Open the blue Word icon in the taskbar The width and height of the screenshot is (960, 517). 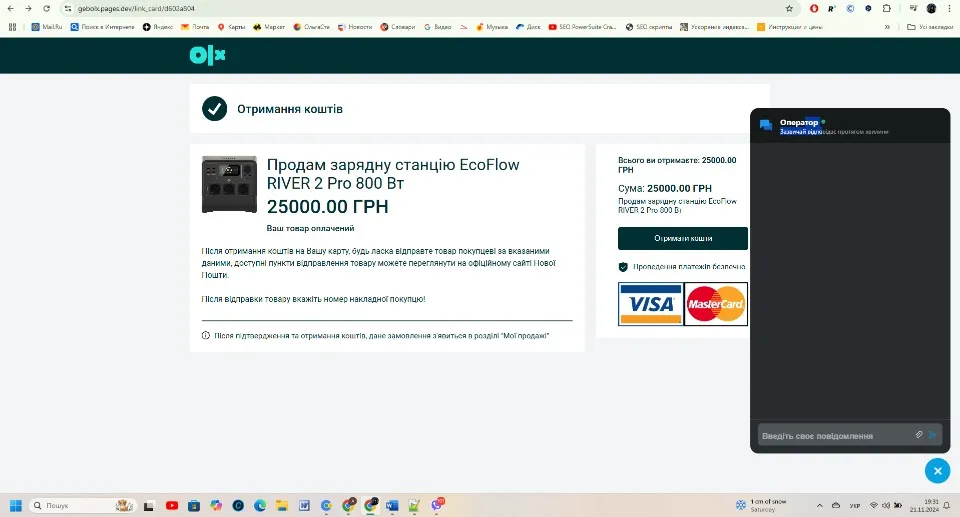coord(392,505)
